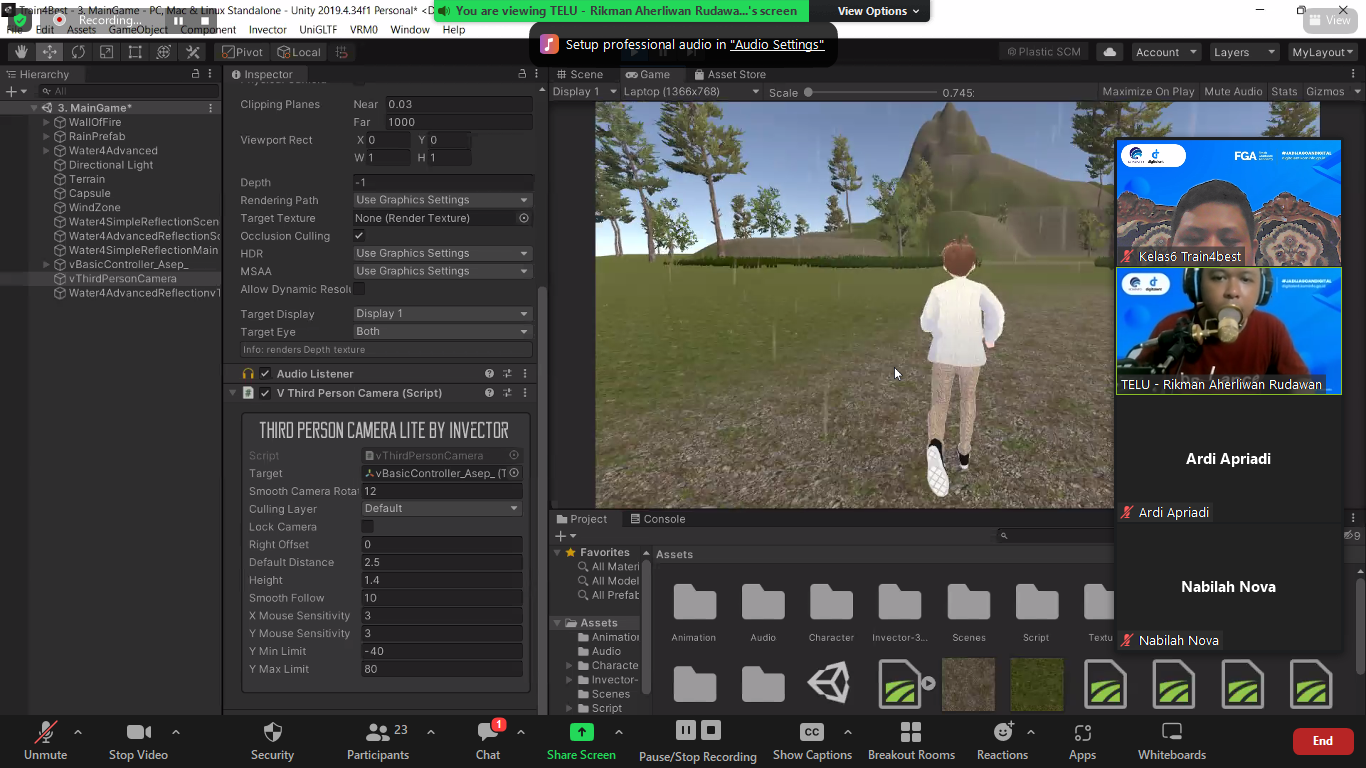Expand the WallOfFire hierarchy item

46,122
